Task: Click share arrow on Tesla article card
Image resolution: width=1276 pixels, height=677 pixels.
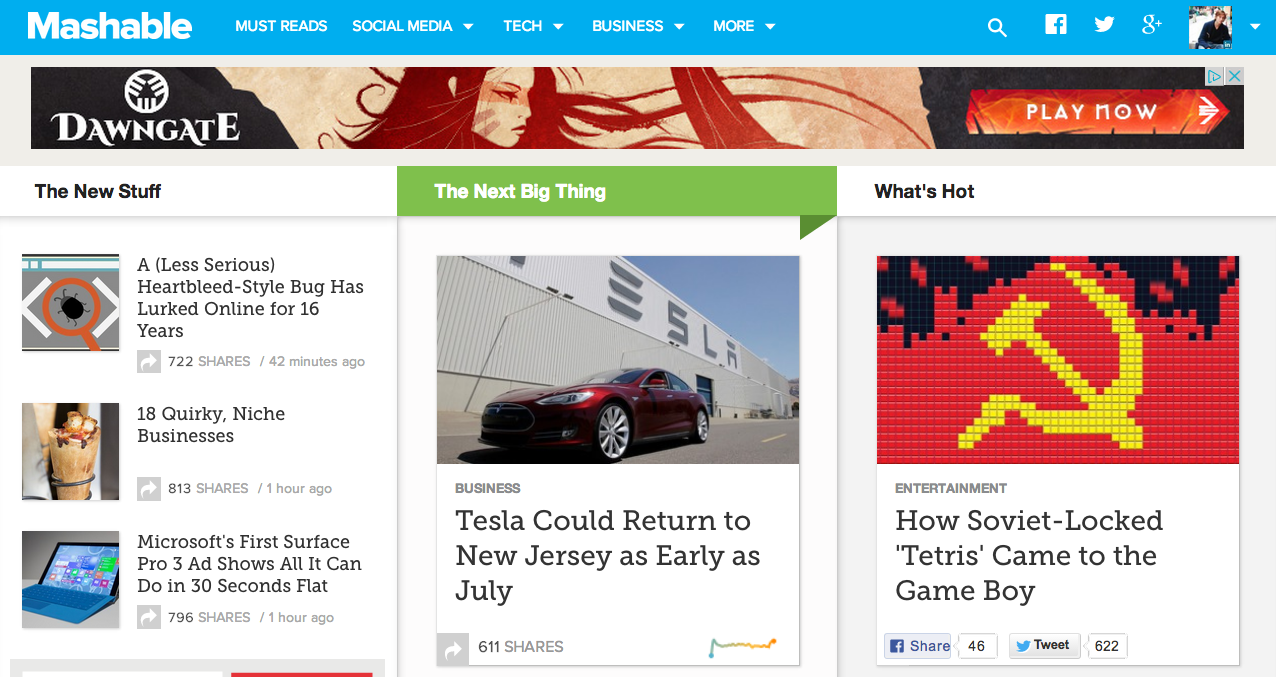Action: (x=453, y=649)
